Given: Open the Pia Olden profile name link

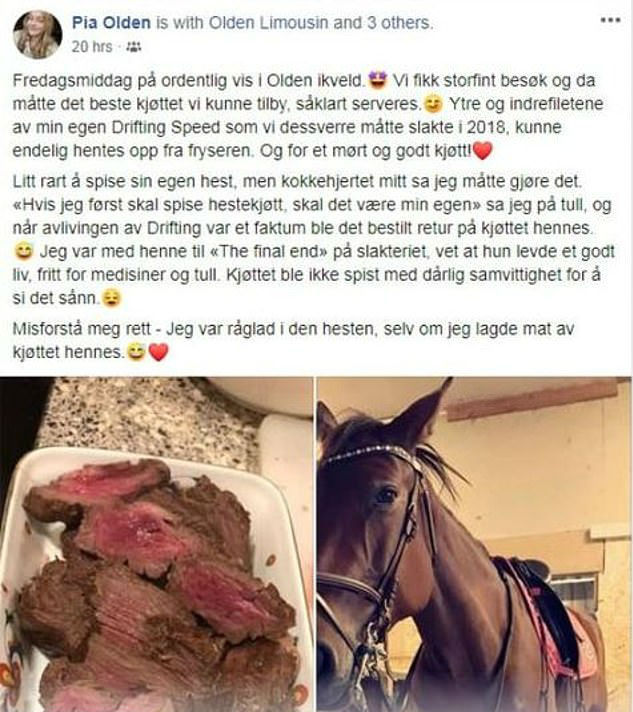Looking at the screenshot, I should click(111, 23).
